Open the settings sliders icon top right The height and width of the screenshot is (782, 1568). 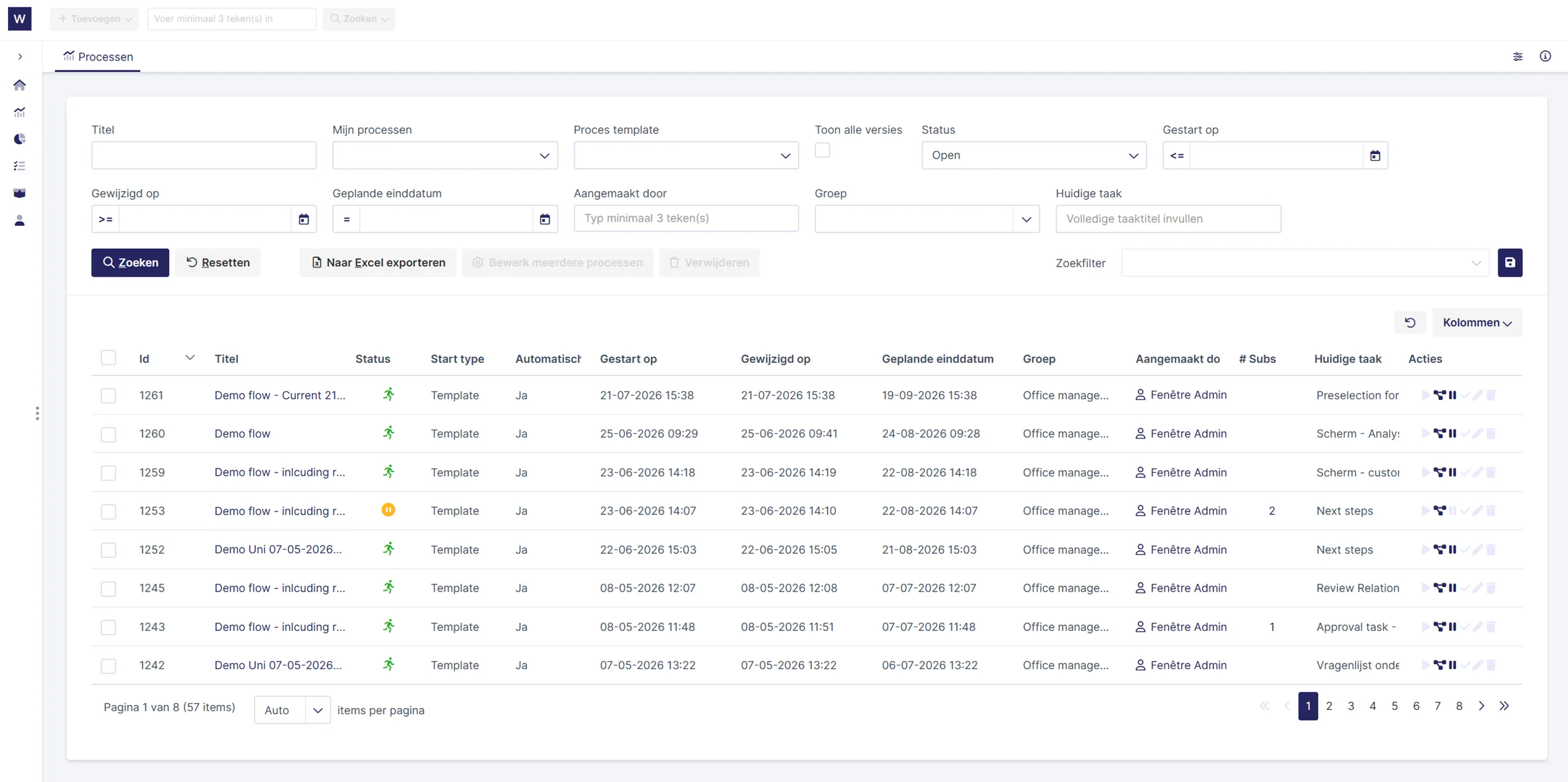[x=1517, y=57]
